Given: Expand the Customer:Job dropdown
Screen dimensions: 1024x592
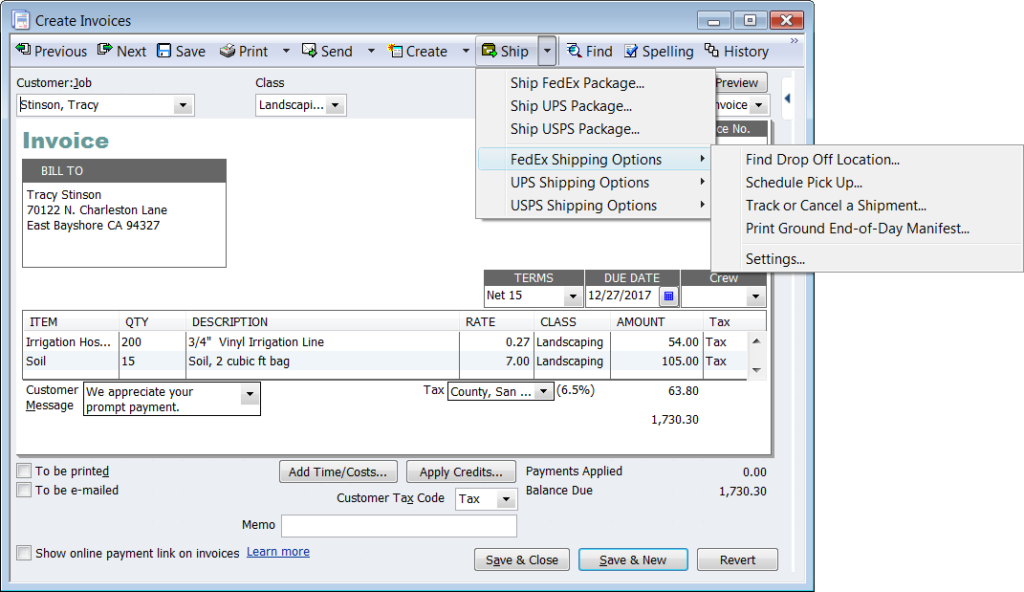Looking at the screenshot, I should tap(182, 105).
